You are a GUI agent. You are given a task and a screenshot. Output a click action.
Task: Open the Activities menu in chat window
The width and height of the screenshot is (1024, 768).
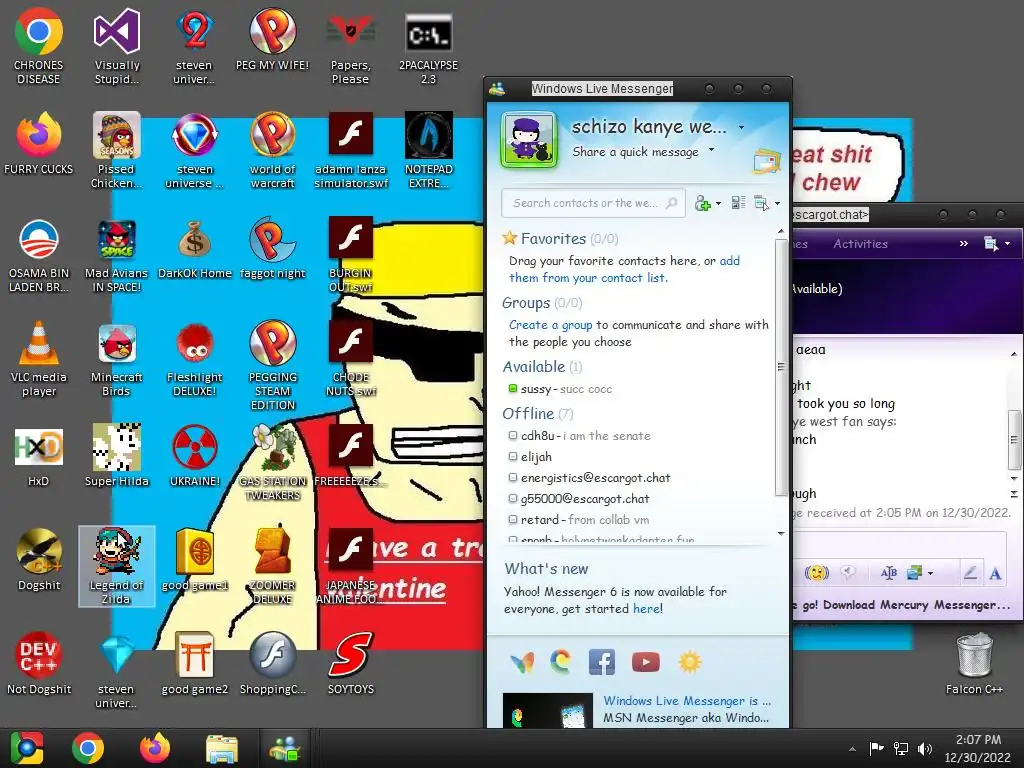point(860,244)
